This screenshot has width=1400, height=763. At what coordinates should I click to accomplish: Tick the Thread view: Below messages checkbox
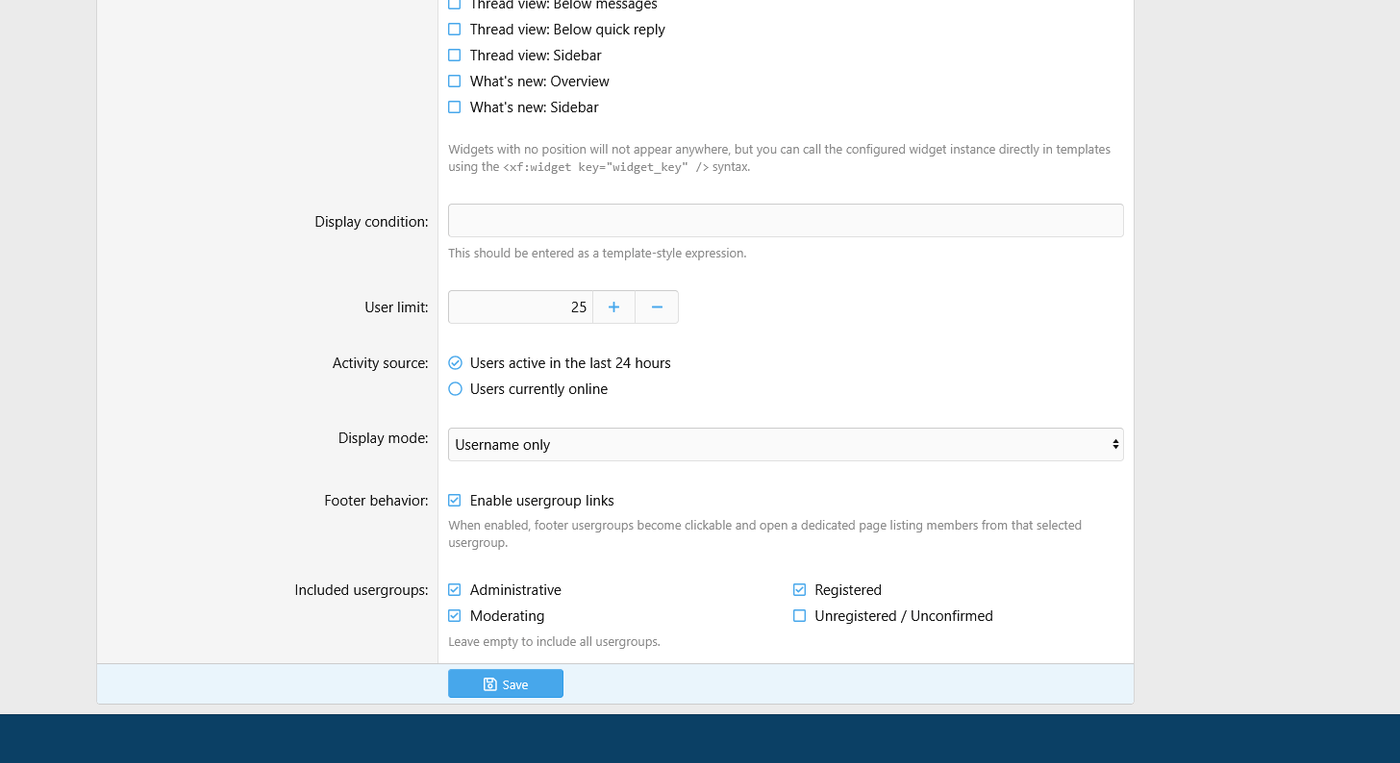(455, 5)
